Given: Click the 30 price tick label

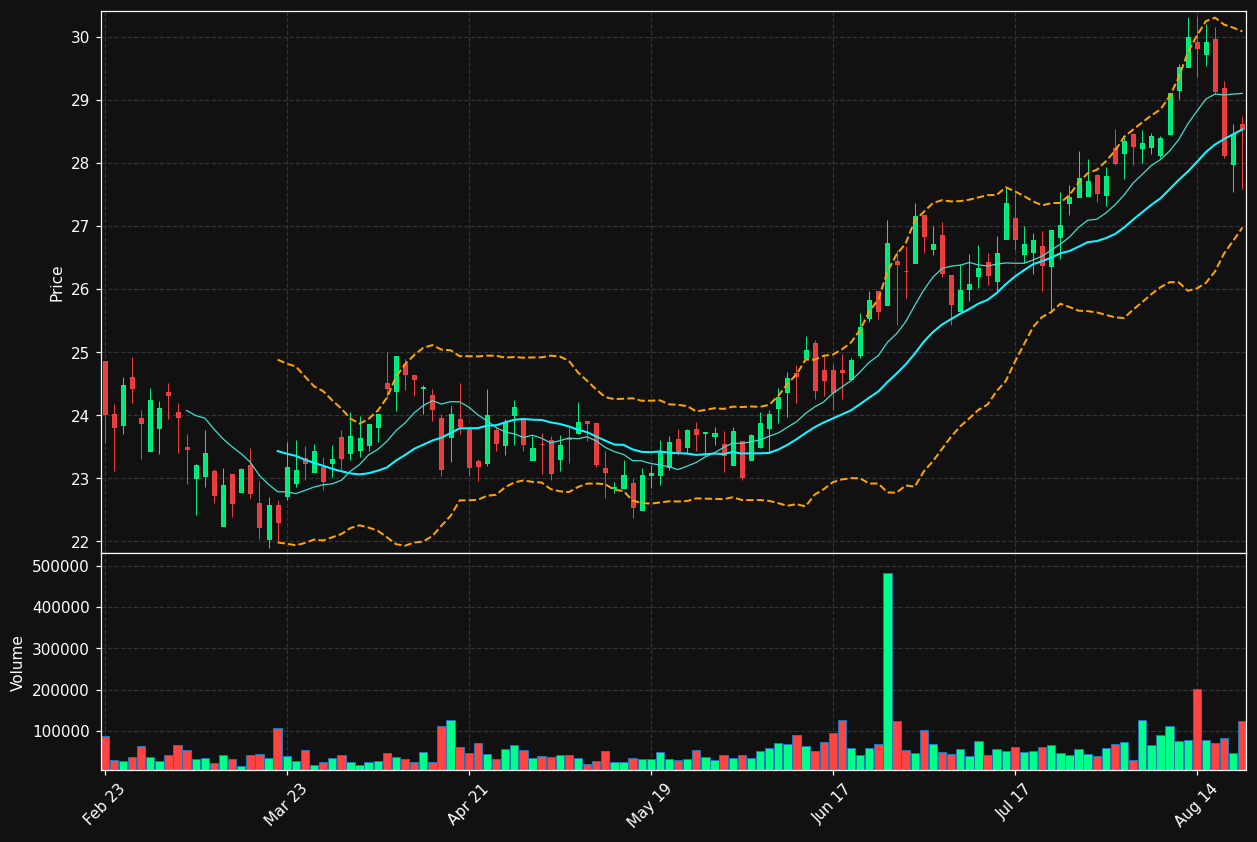Looking at the screenshot, I should (x=80, y=37).
